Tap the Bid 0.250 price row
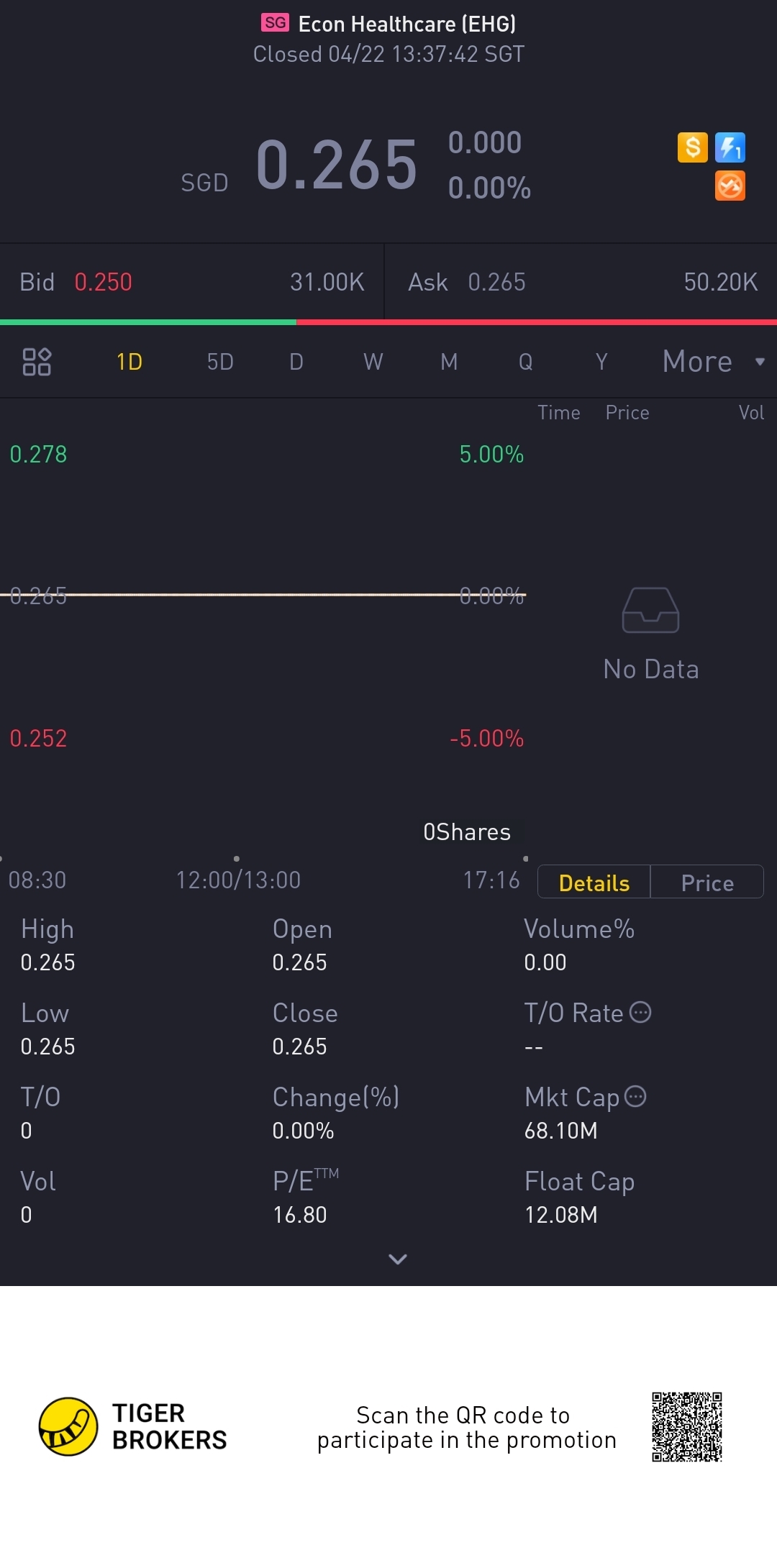This screenshot has height=1568, width=777. (192, 282)
